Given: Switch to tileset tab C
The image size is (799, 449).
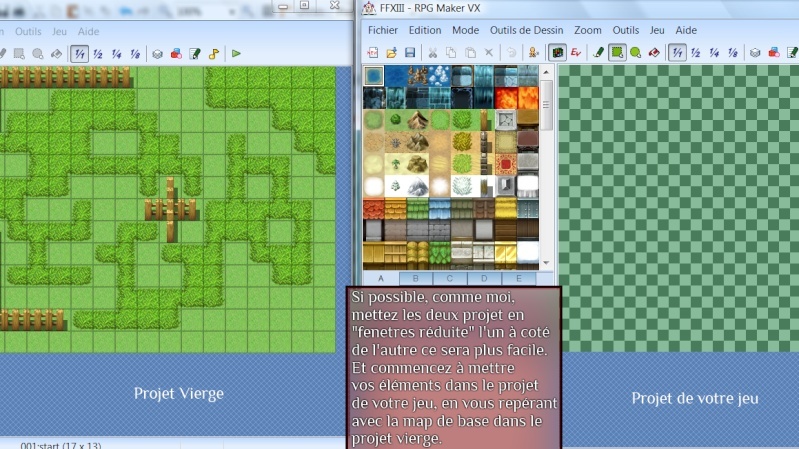Looking at the screenshot, I should (x=449, y=278).
